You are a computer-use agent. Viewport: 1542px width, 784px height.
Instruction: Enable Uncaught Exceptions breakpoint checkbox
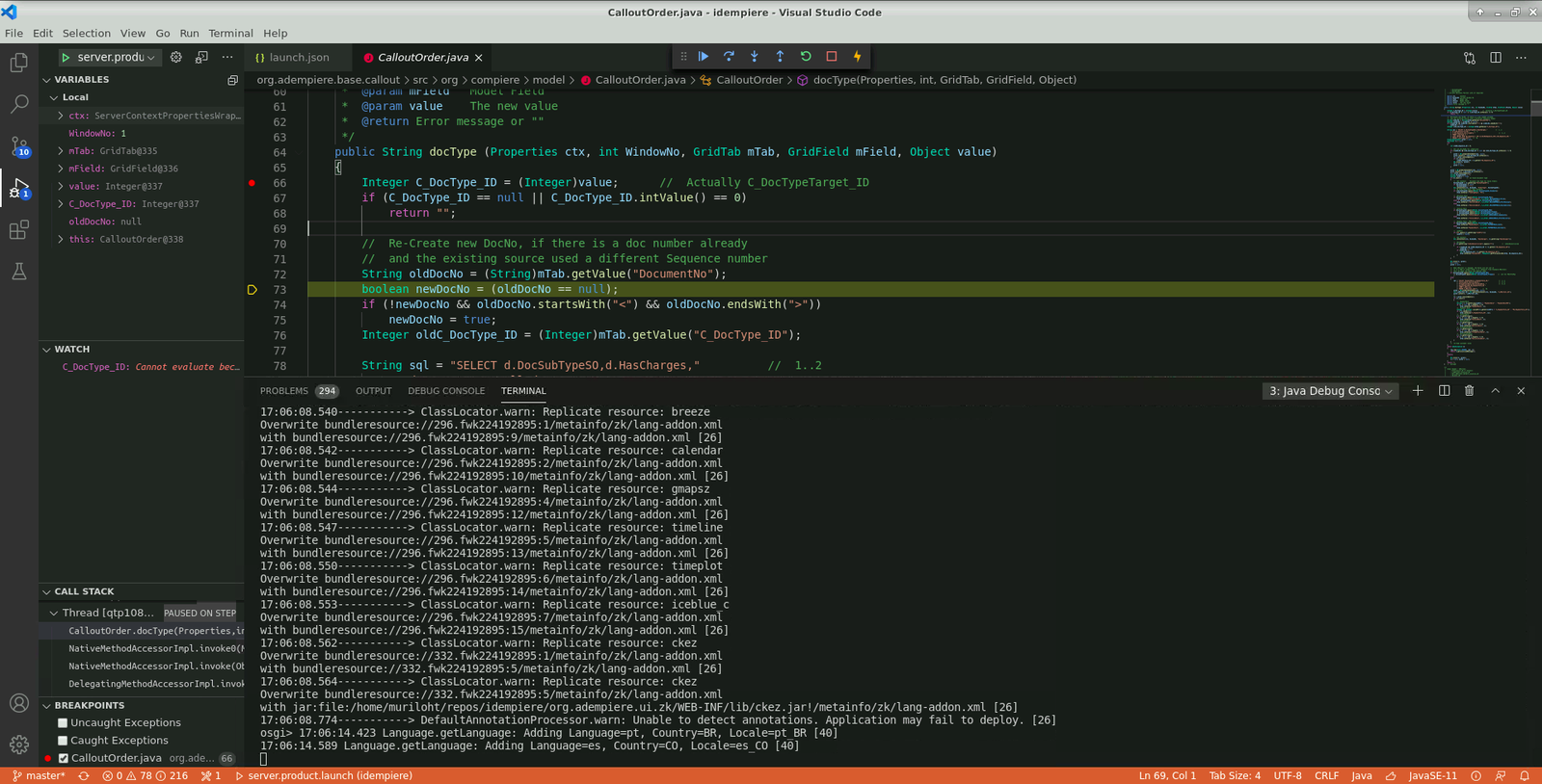63,723
